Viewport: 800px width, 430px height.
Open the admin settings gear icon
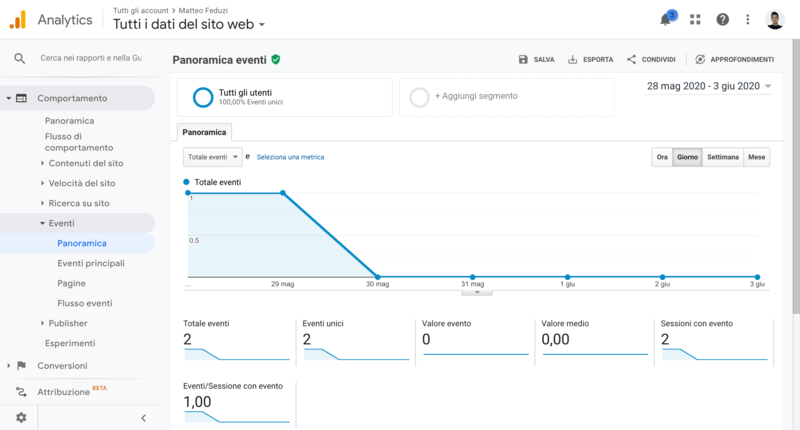pyautogui.click(x=21, y=417)
